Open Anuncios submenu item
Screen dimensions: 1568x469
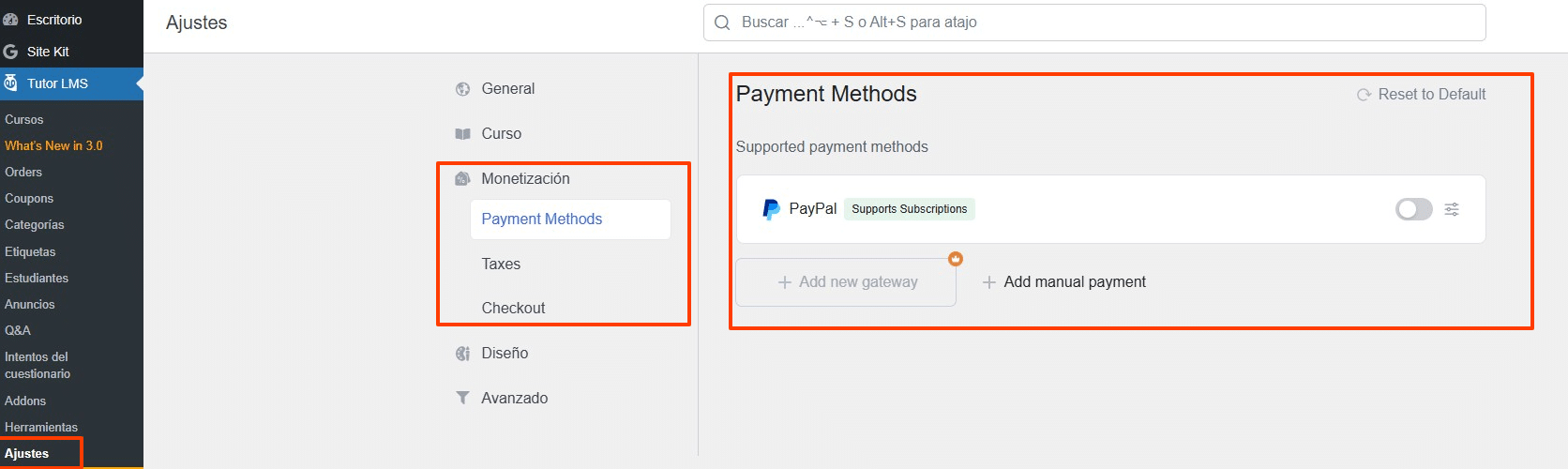(30, 305)
